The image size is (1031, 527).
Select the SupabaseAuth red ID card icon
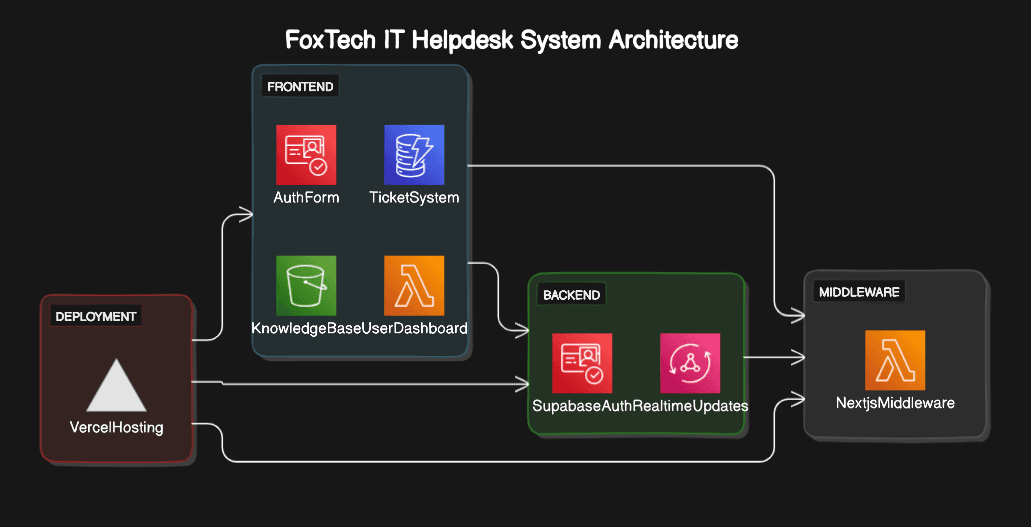click(582, 363)
